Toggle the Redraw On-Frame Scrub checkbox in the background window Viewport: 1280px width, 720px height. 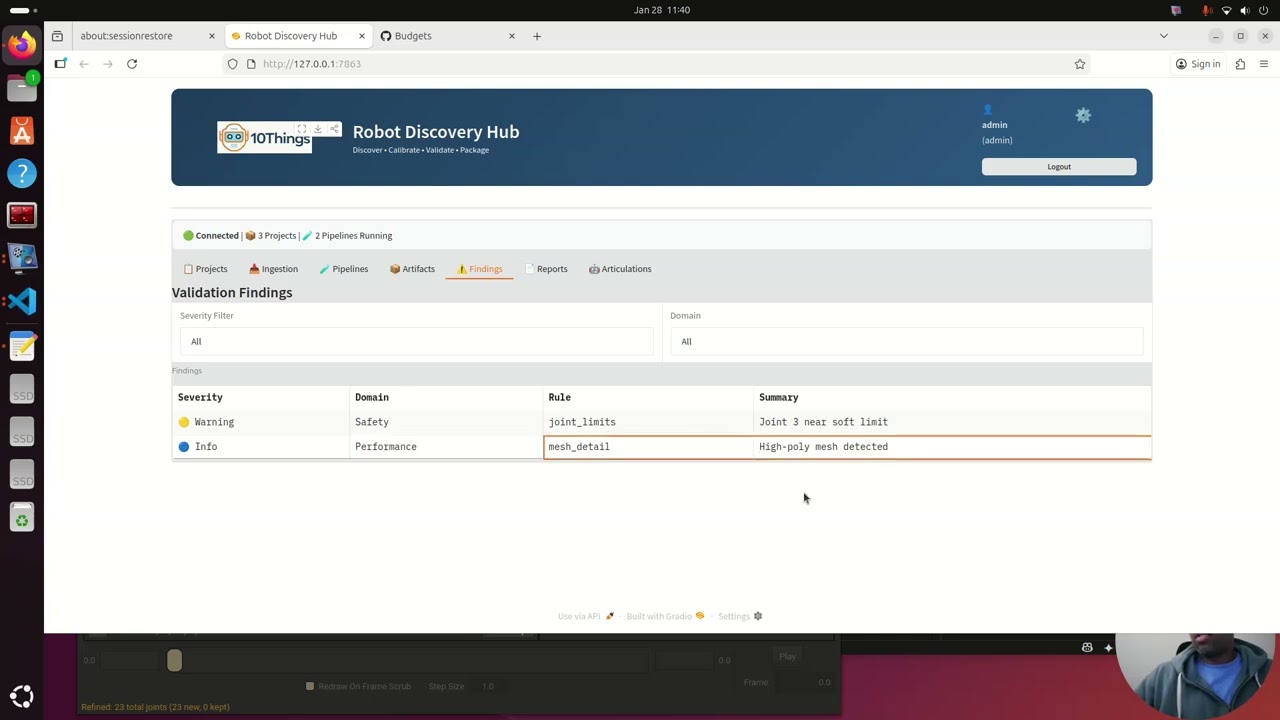310,686
